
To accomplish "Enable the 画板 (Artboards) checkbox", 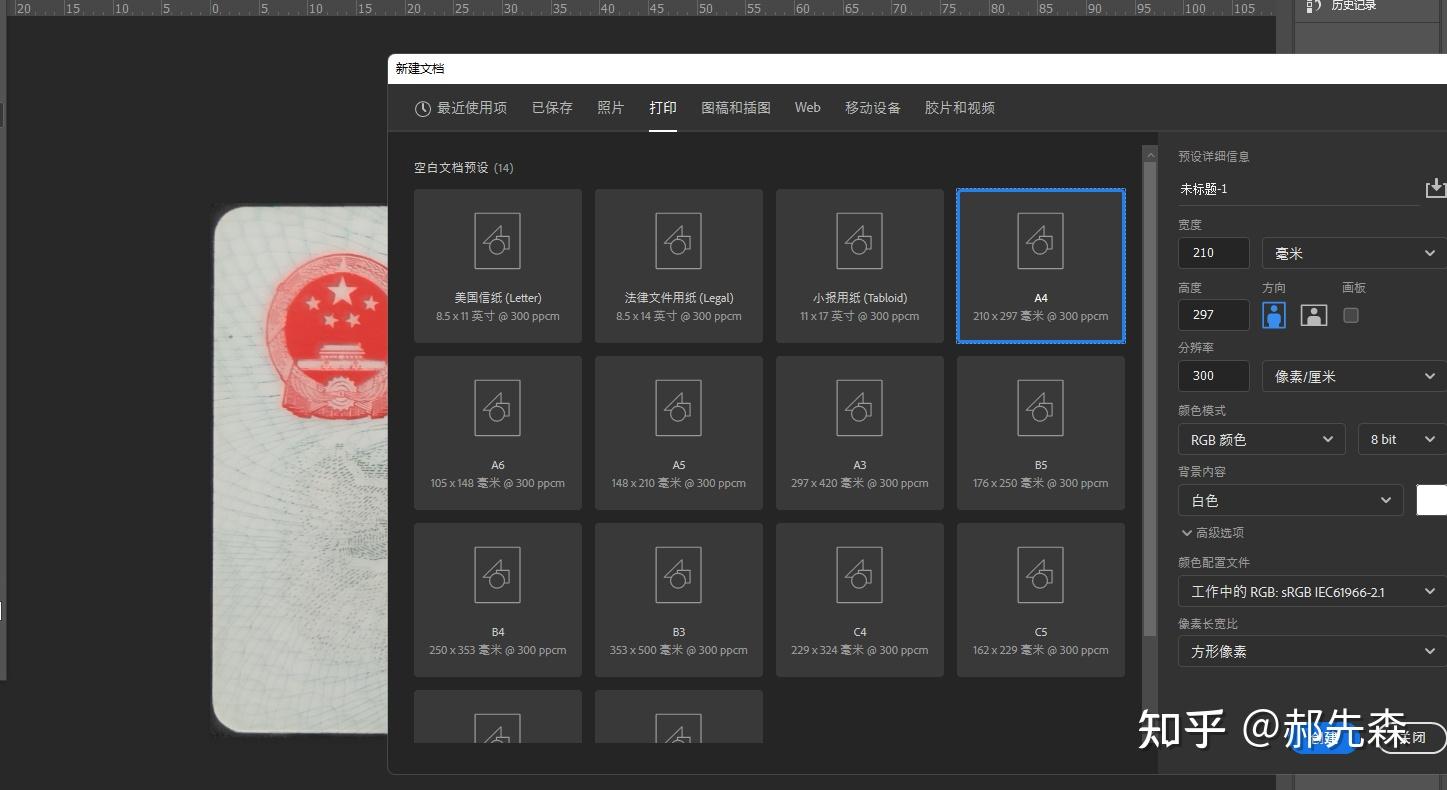I will tap(1351, 315).
